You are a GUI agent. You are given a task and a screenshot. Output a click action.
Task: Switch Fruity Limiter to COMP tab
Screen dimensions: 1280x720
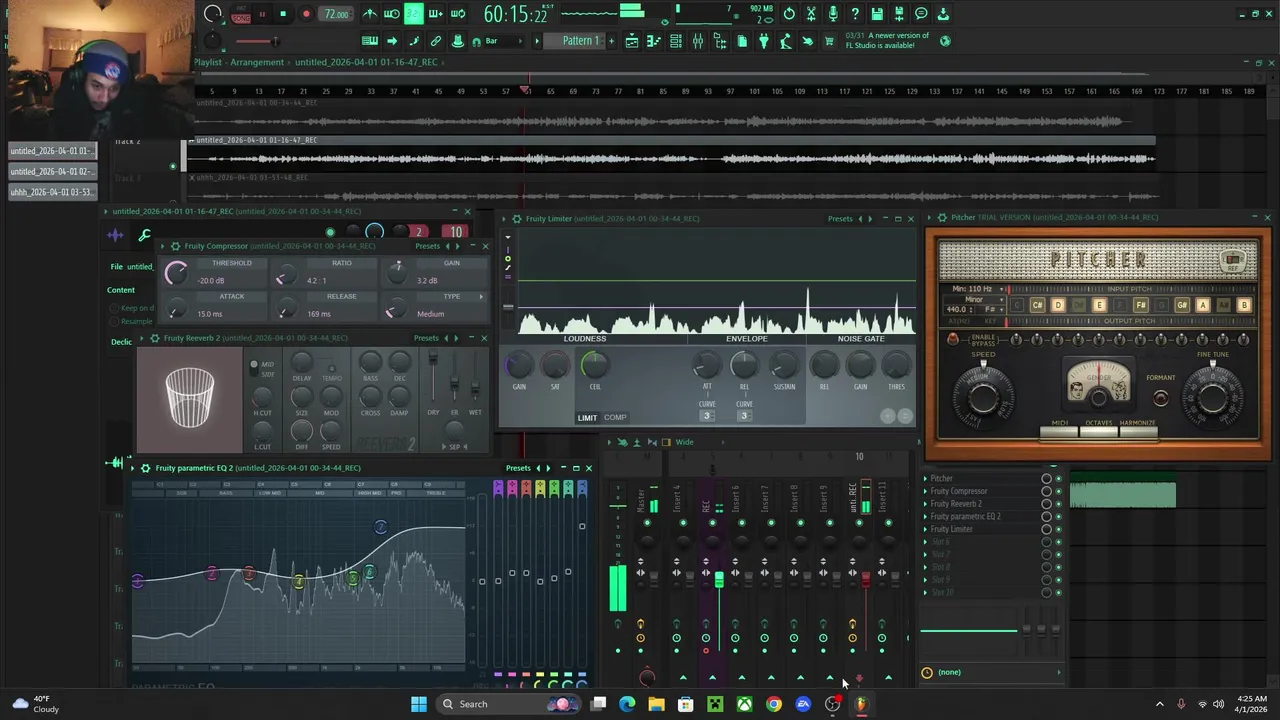point(615,418)
